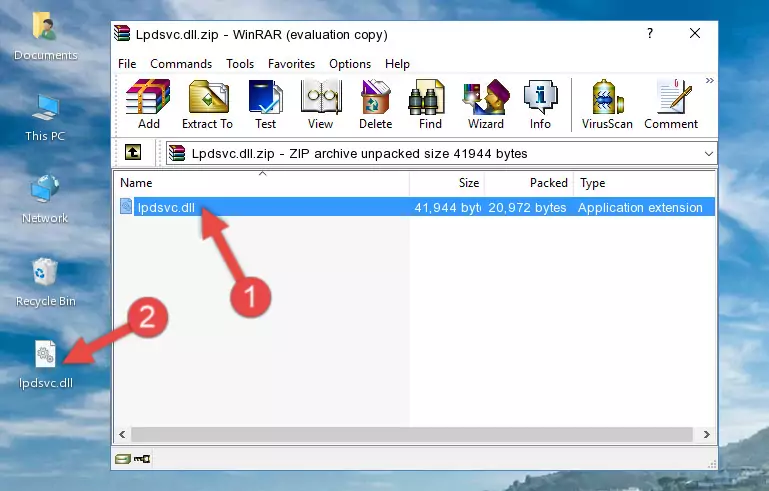Click the drive icon in status bar
769x491 pixels.
click(123, 459)
